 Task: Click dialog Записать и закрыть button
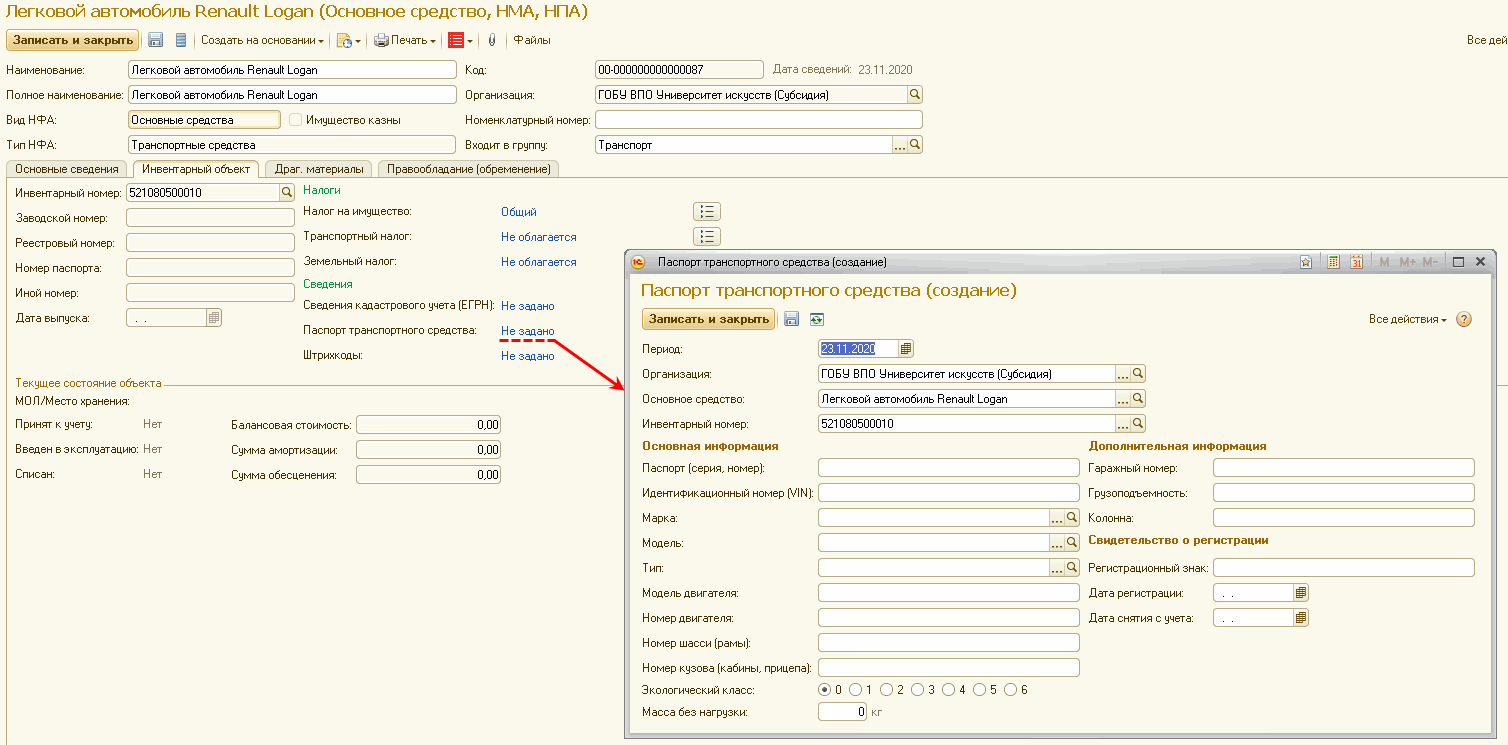click(708, 319)
